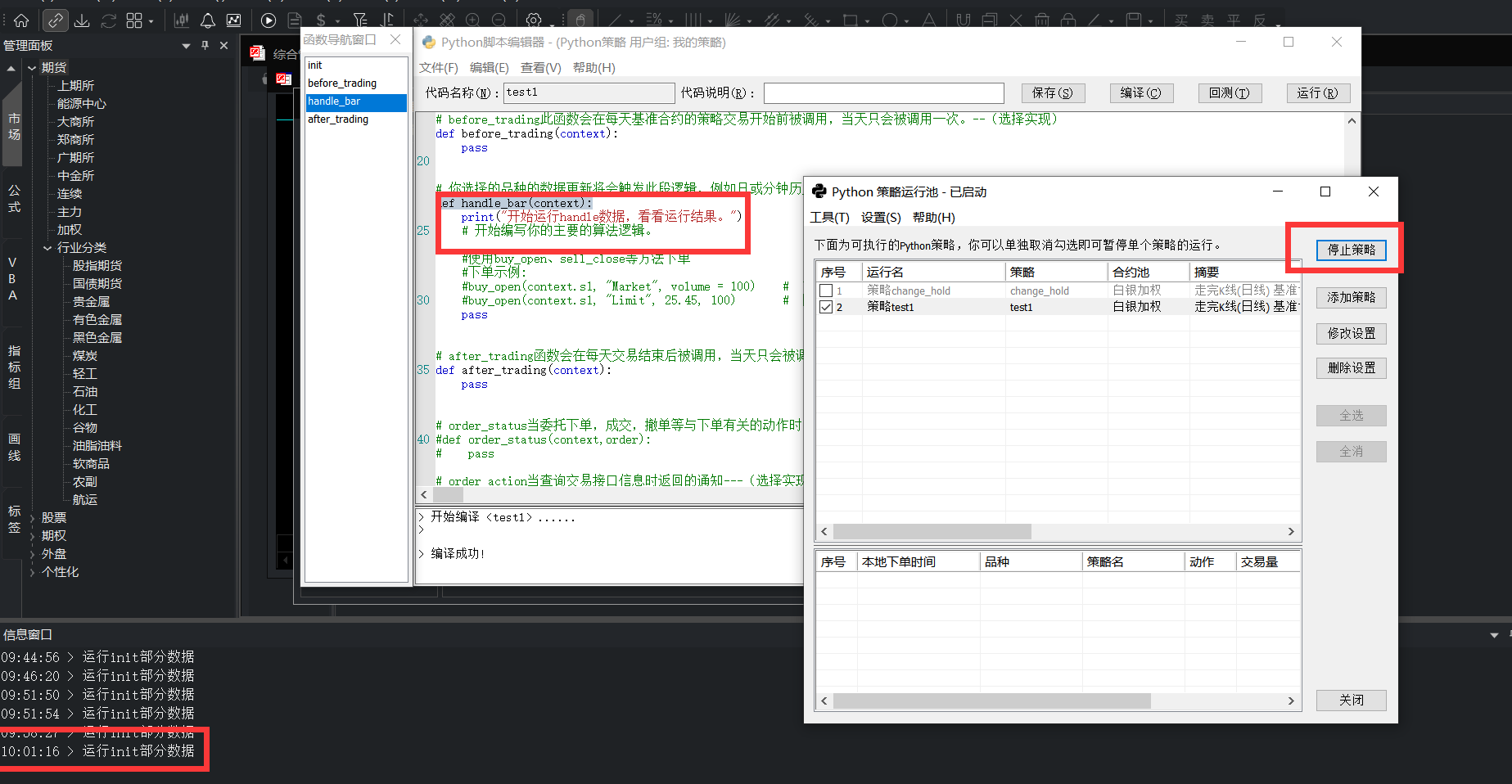This screenshot has width=1512, height=784.
Task: Open the settings gear icon
Action: pos(534,20)
